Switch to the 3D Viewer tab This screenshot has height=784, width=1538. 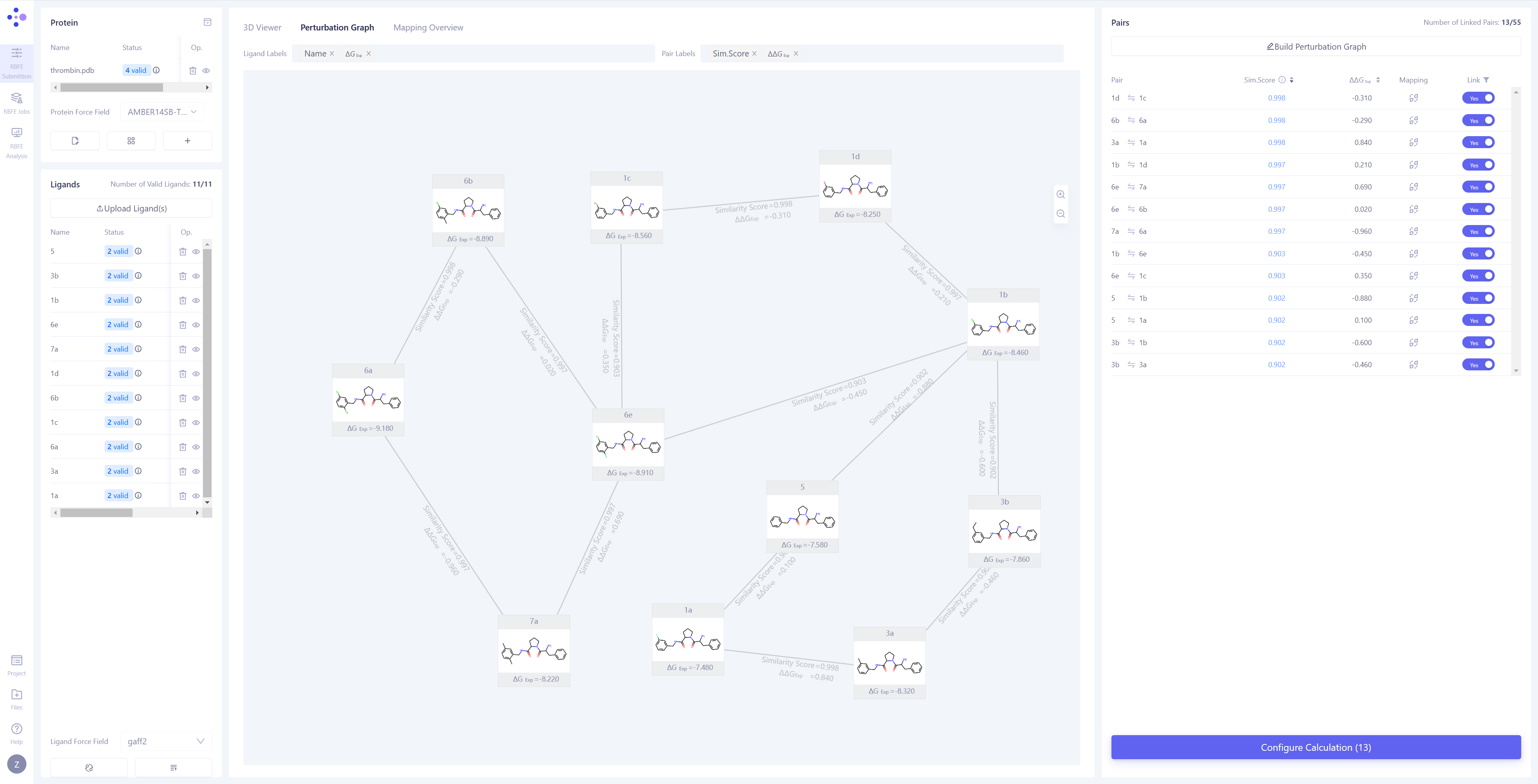coord(262,28)
